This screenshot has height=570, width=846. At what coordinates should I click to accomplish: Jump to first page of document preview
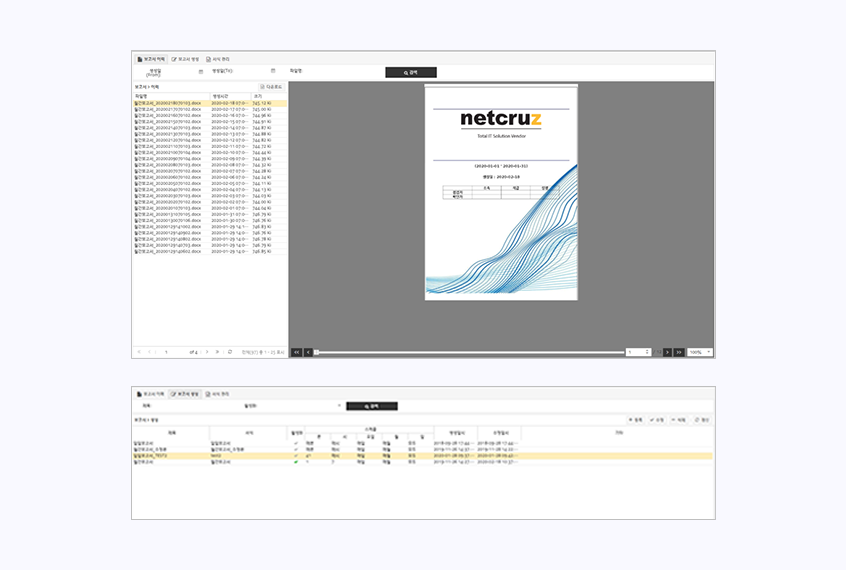tap(296, 352)
